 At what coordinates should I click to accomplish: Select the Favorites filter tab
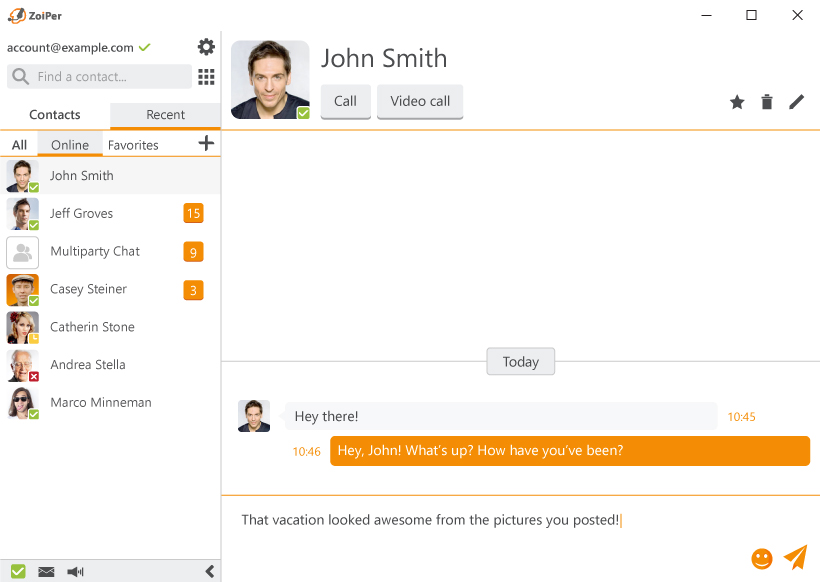point(133,145)
